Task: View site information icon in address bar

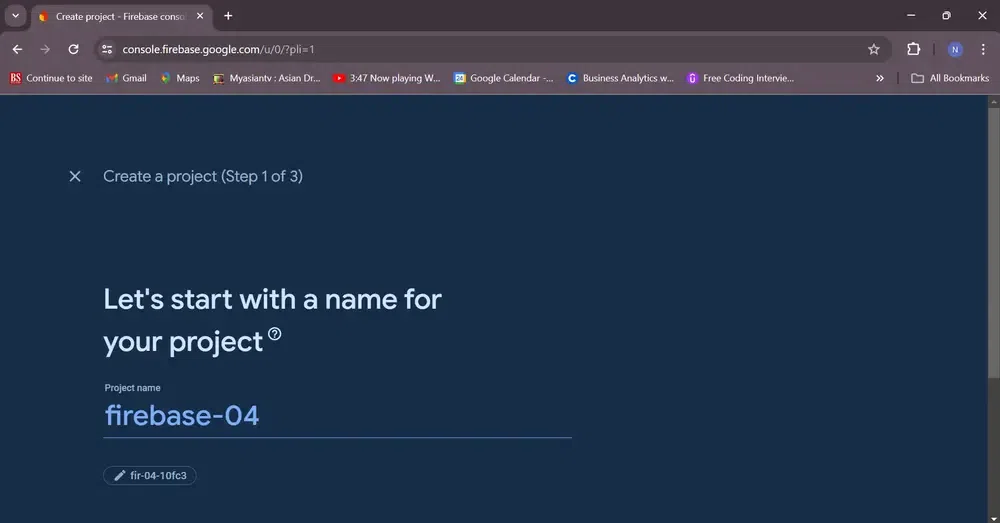Action: click(107, 49)
